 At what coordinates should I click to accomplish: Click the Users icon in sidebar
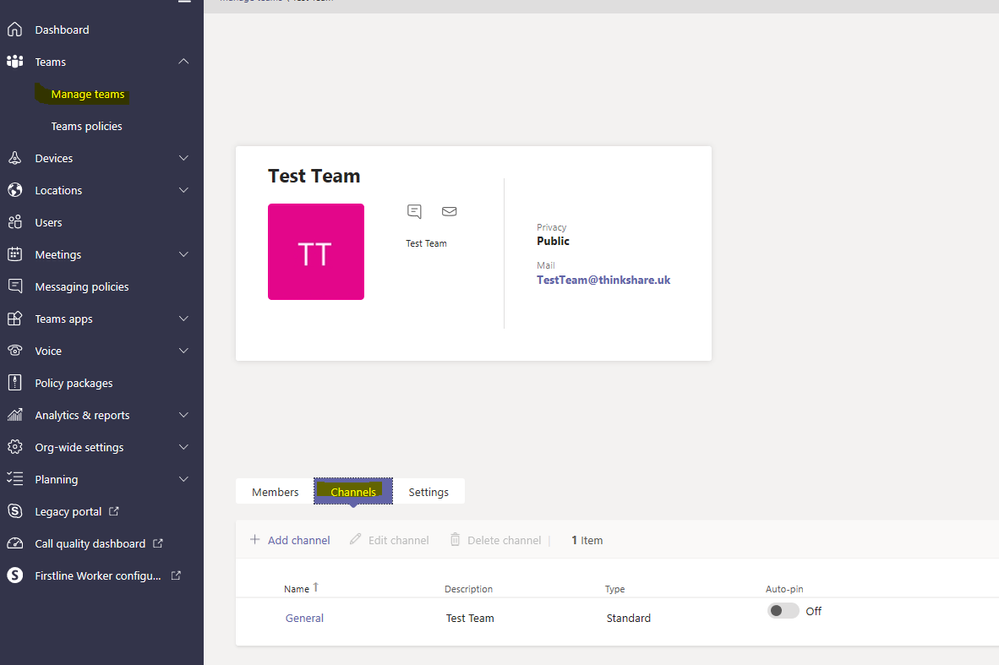tap(15, 222)
